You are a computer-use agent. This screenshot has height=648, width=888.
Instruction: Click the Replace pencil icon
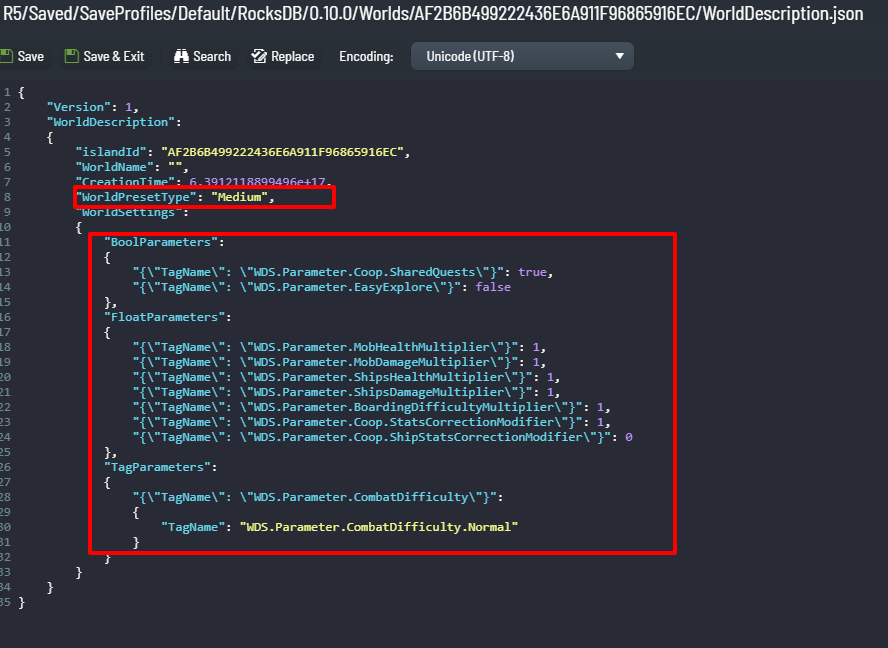(x=259, y=56)
